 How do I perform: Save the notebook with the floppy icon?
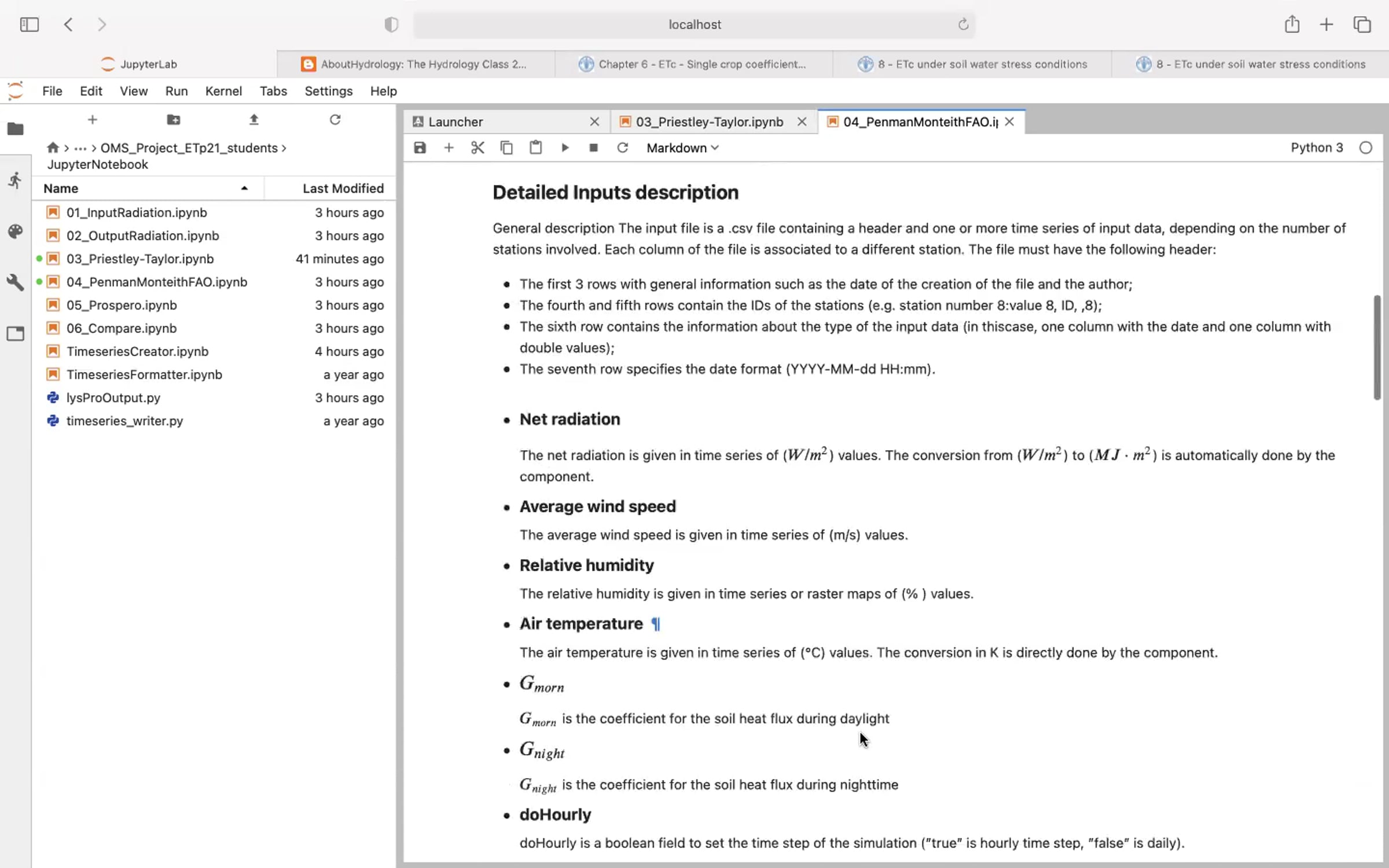[x=420, y=148]
